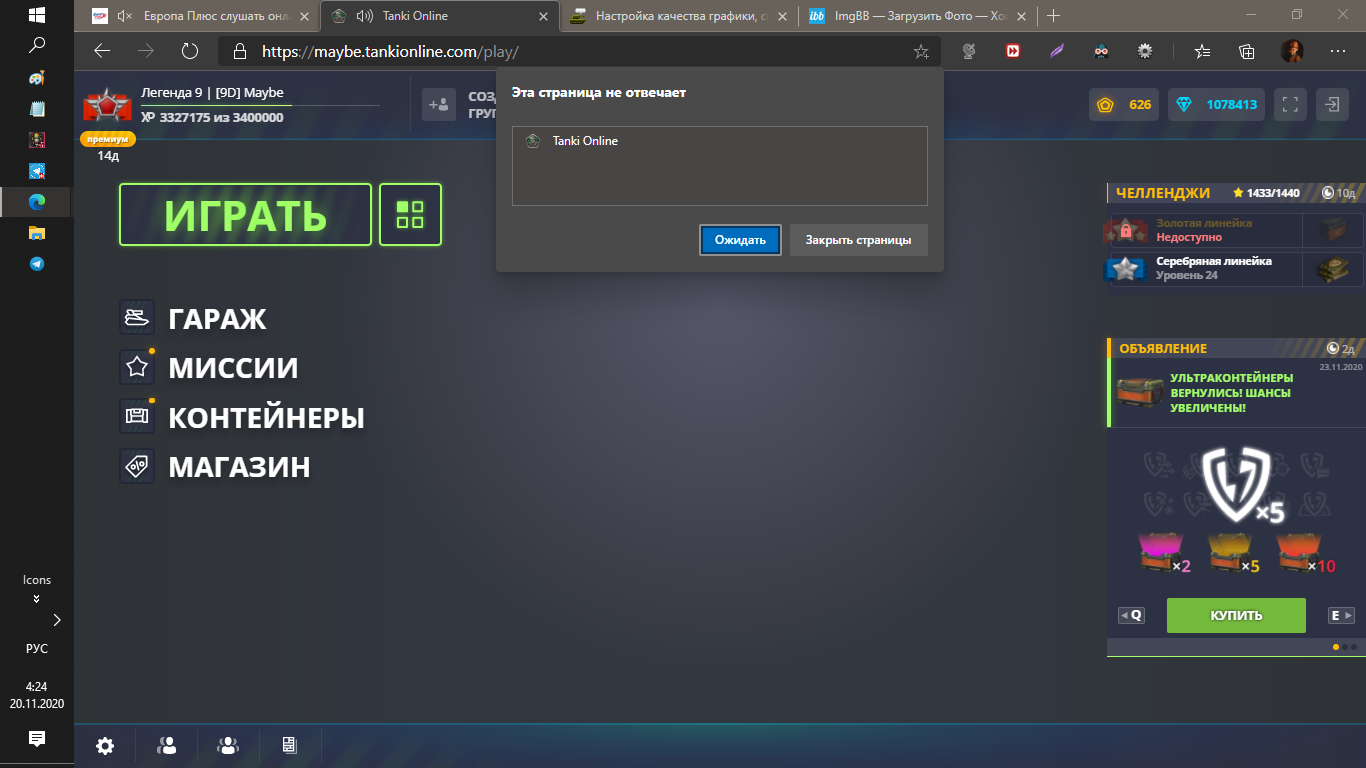
Task: Open the Windows Start menu
Action: tap(37, 16)
